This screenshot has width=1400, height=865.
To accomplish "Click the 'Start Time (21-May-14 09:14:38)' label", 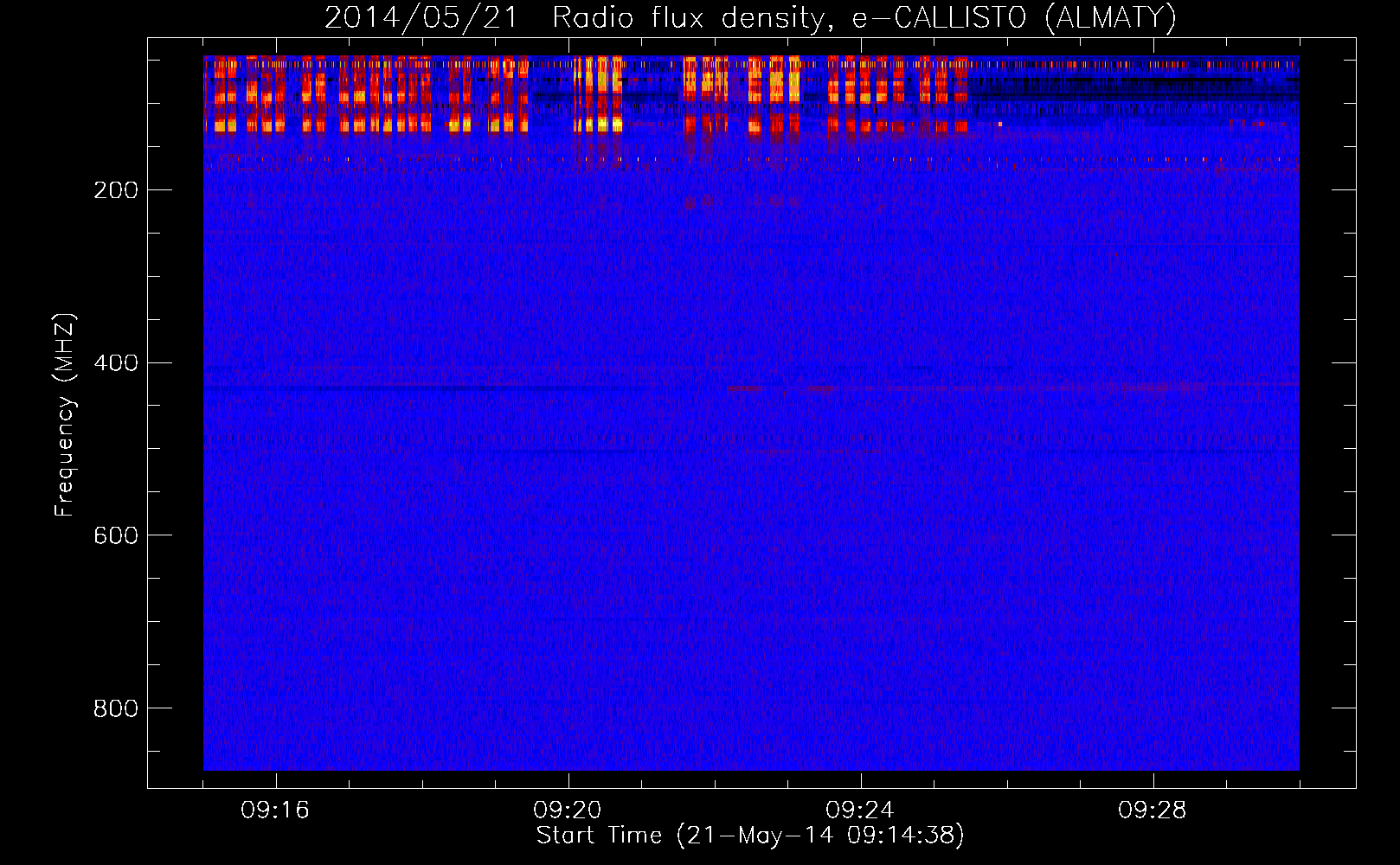I will tap(750, 835).
